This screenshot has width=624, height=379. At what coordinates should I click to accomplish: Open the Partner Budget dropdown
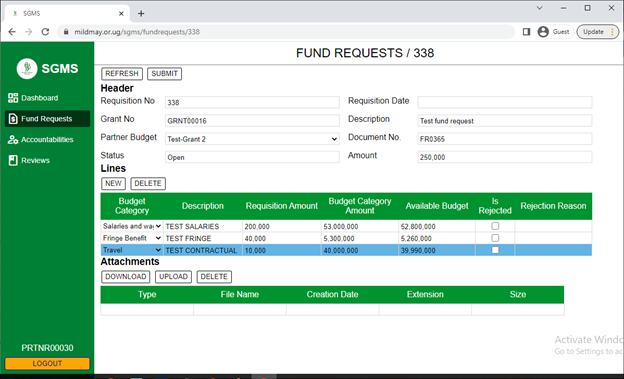[252, 139]
